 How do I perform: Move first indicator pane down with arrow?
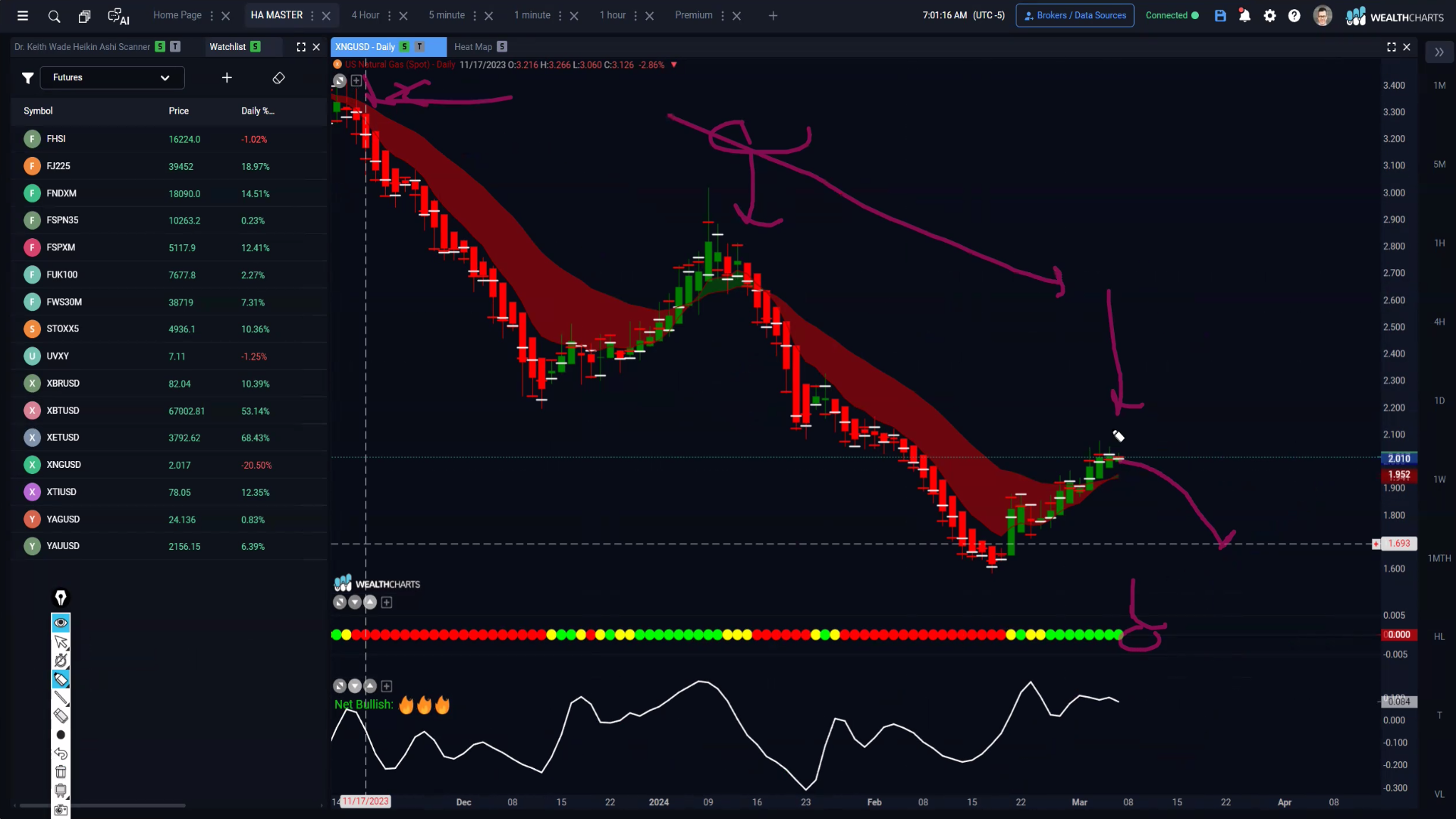pos(355,602)
